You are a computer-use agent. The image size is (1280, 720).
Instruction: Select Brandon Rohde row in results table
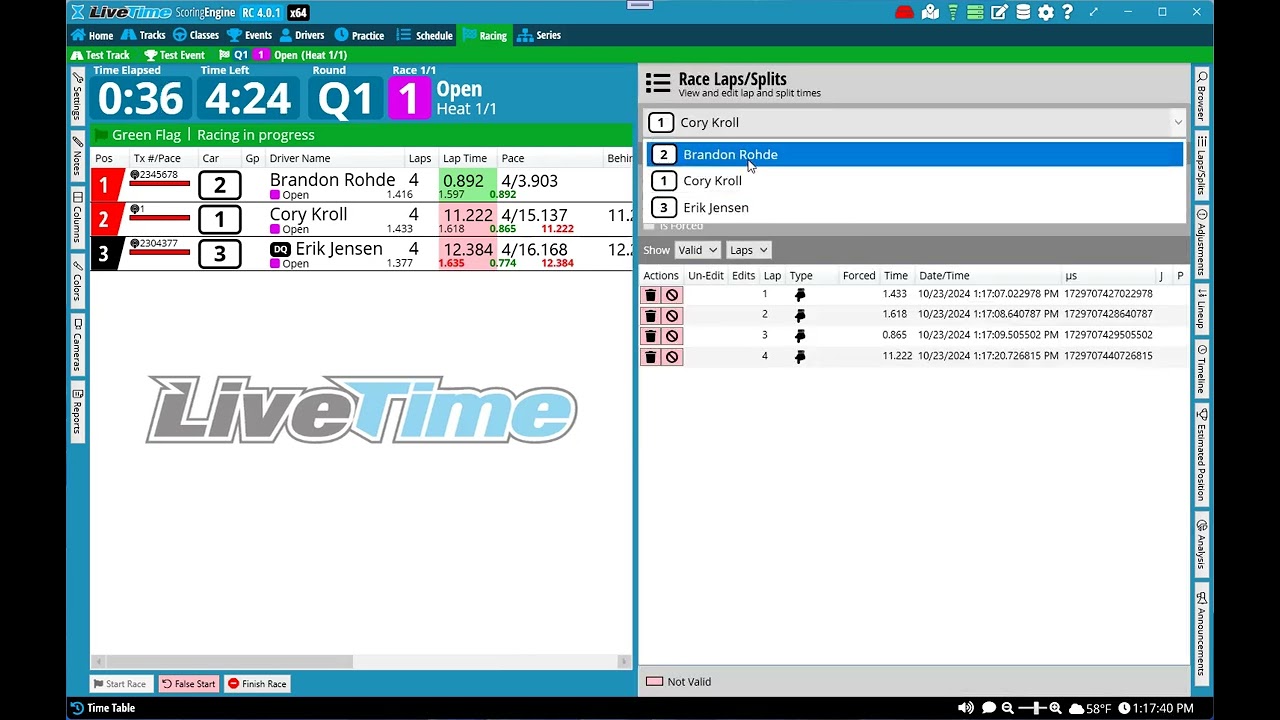click(x=361, y=185)
